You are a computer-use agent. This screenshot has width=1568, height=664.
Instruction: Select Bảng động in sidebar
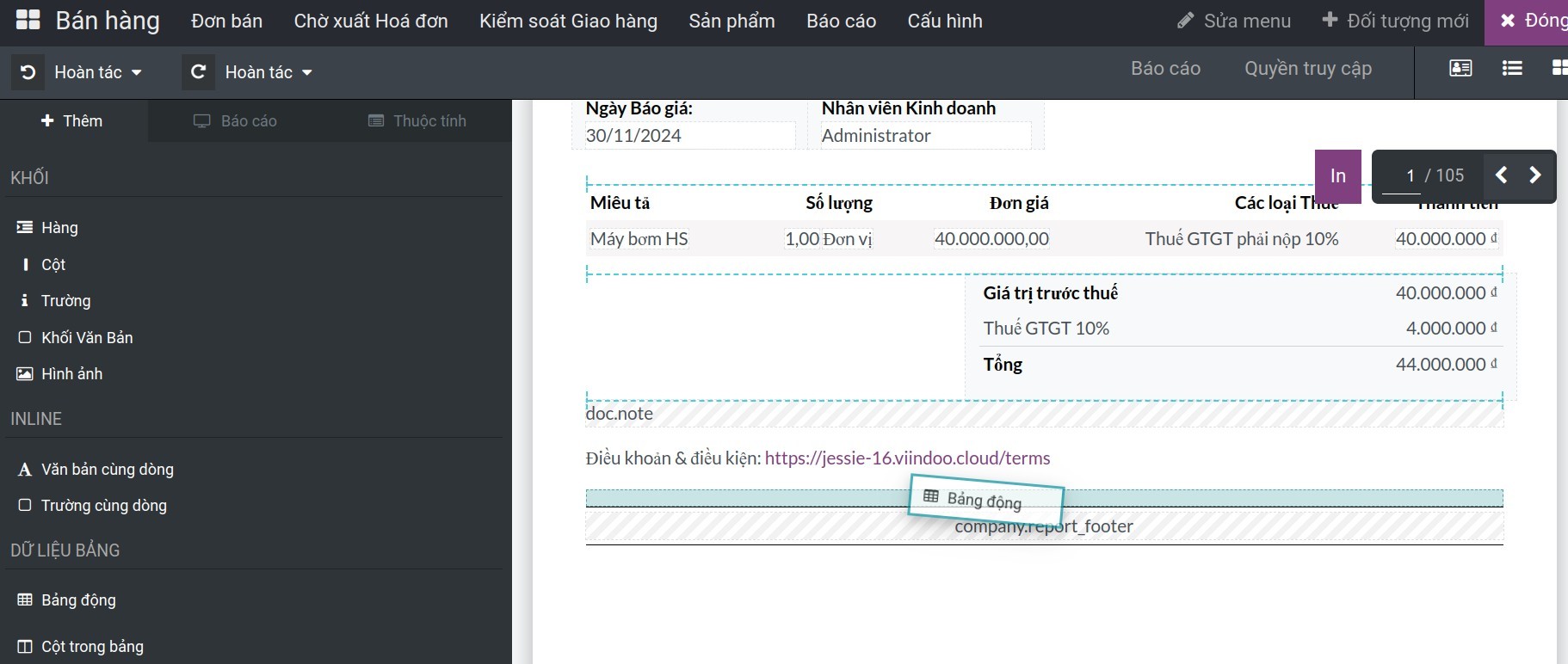pyautogui.click(x=66, y=600)
